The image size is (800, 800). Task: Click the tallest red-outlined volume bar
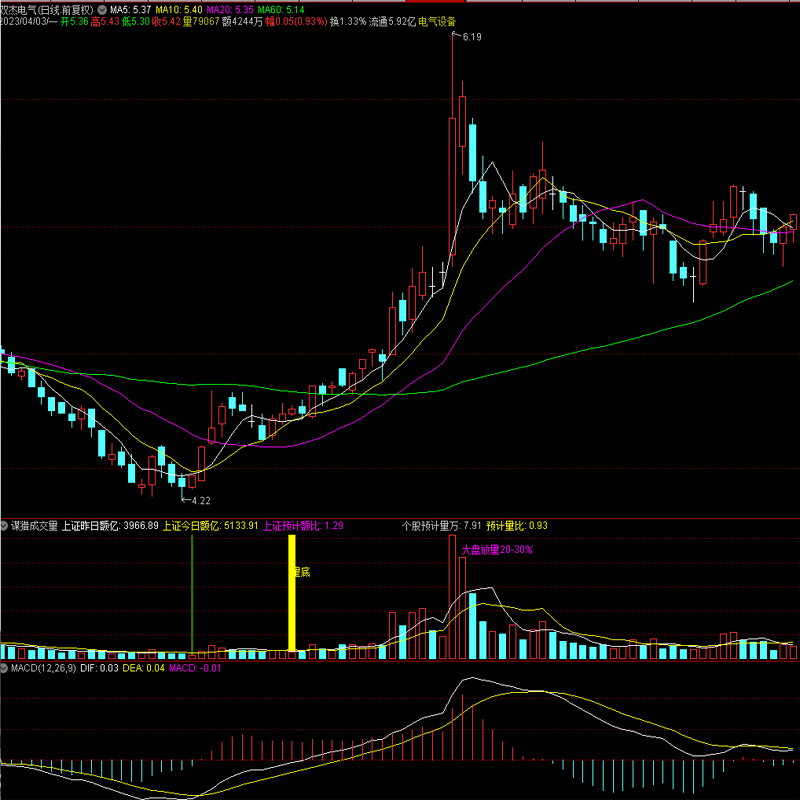(462, 605)
